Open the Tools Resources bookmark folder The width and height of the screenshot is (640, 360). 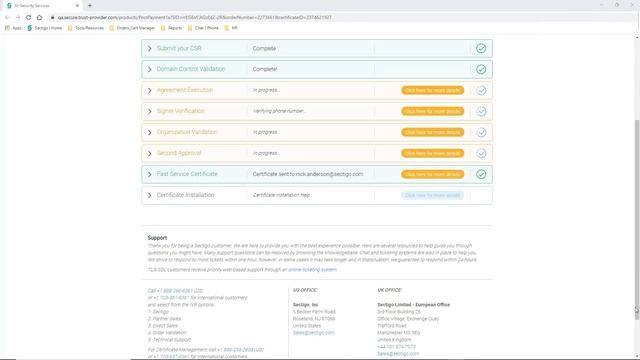coord(86,28)
